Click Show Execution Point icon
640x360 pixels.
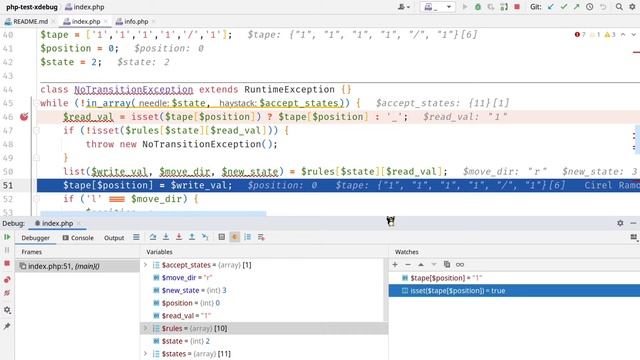[x=136, y=237]
